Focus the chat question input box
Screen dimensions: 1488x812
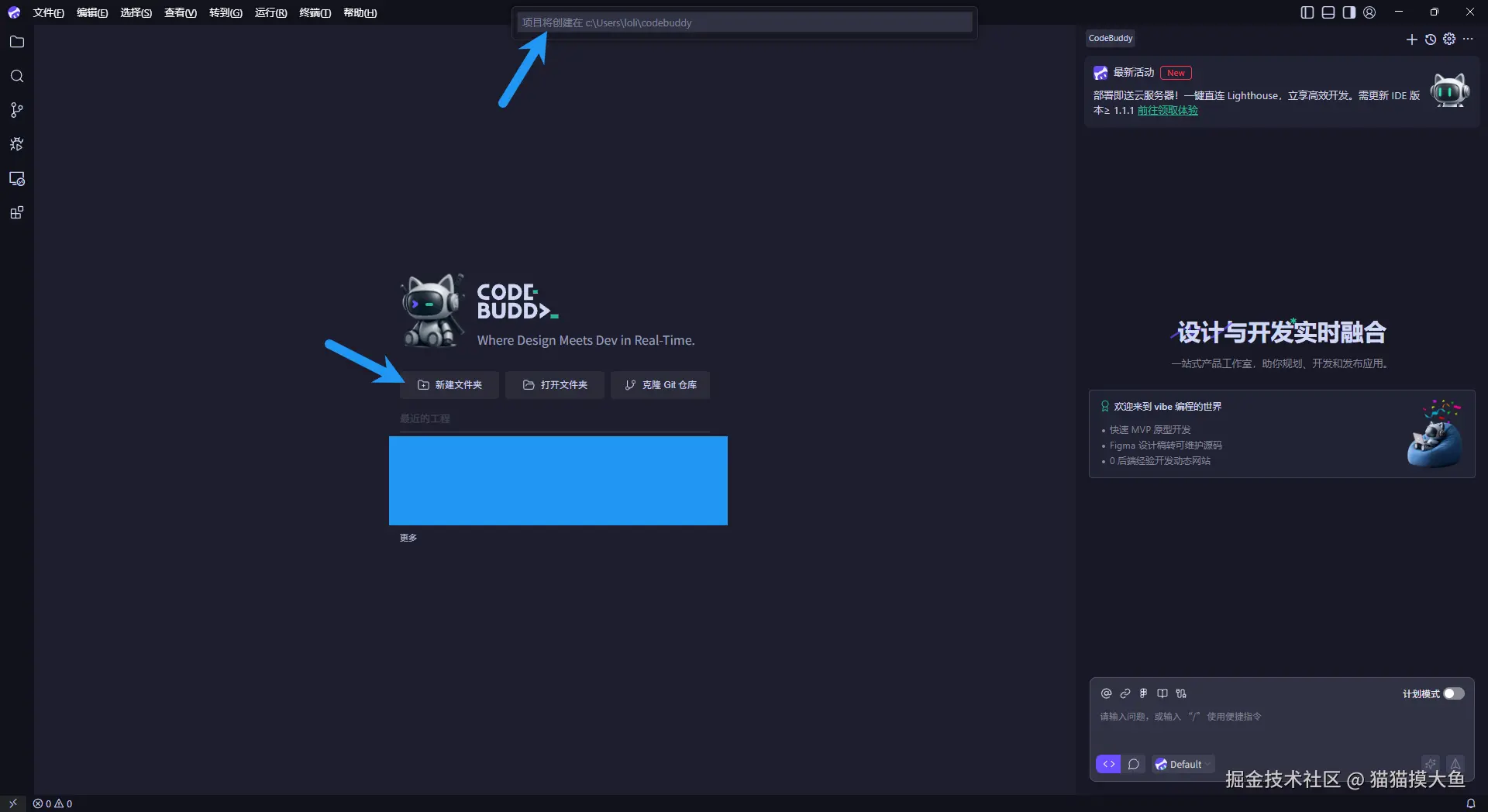click(x=1282, y=717)
